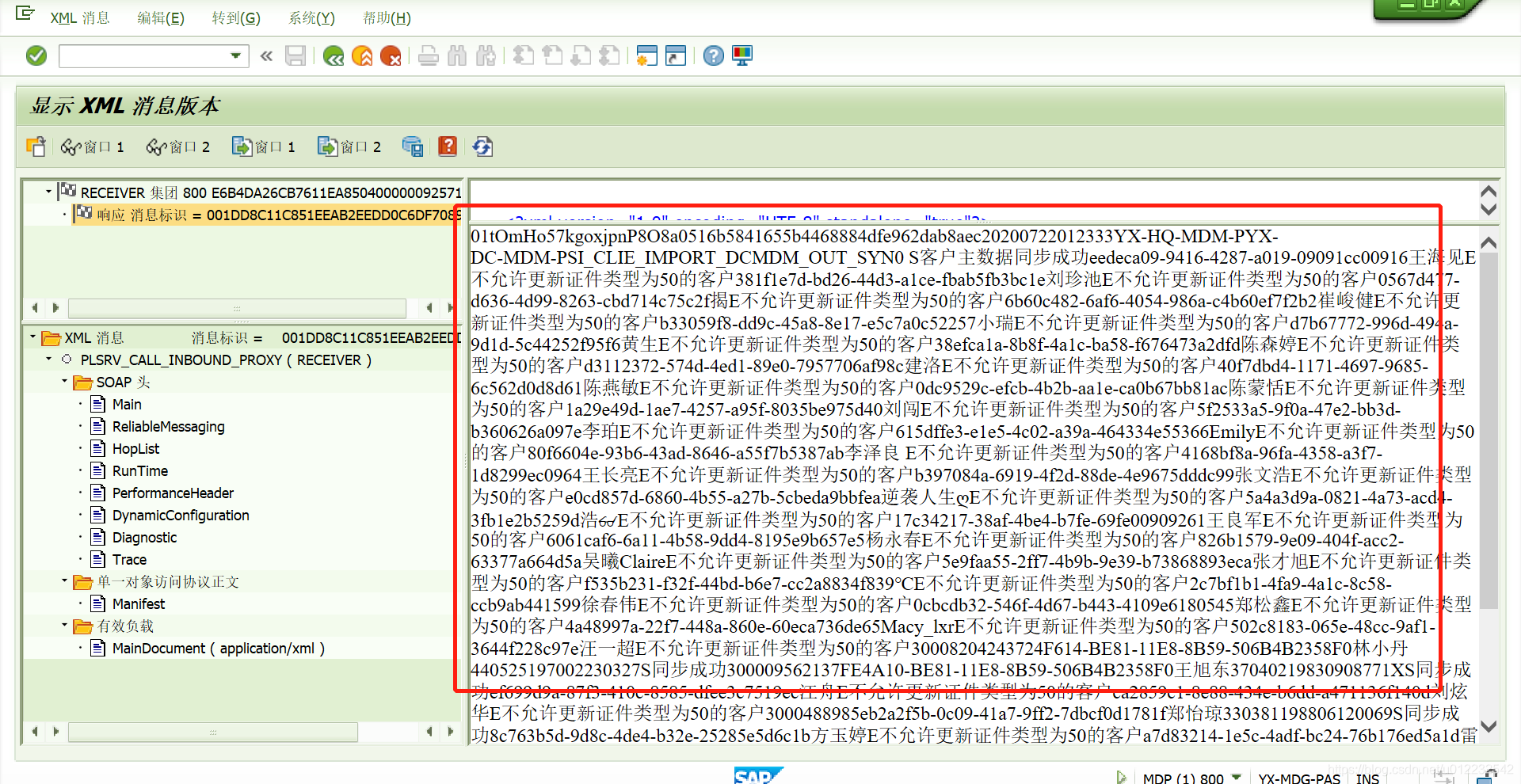Viewport: 1521px width, 784px height.
Task: Open the Trace item
Action: (x=129, y=560)
